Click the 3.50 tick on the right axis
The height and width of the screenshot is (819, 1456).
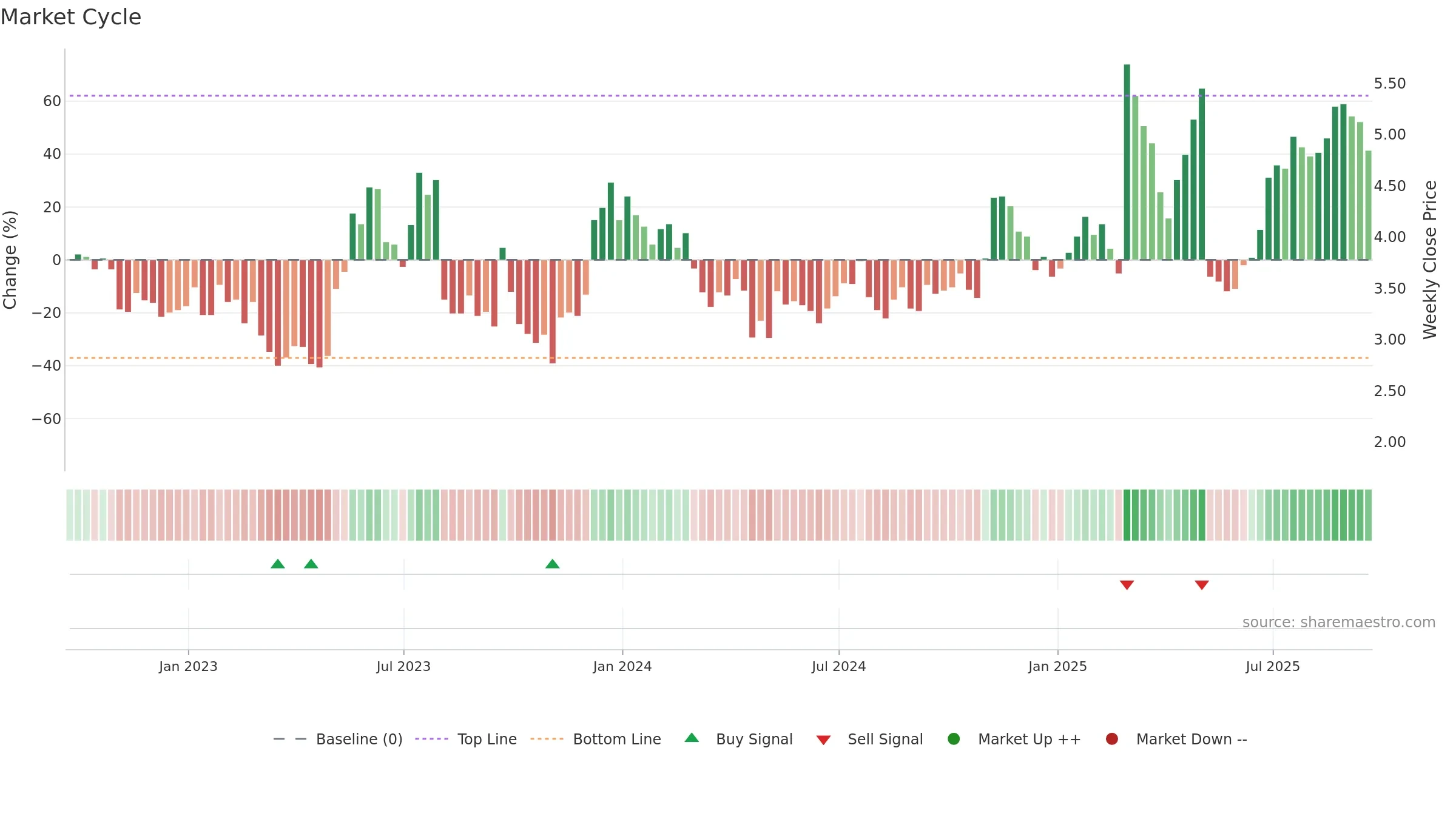click(x=1390, y=288)
